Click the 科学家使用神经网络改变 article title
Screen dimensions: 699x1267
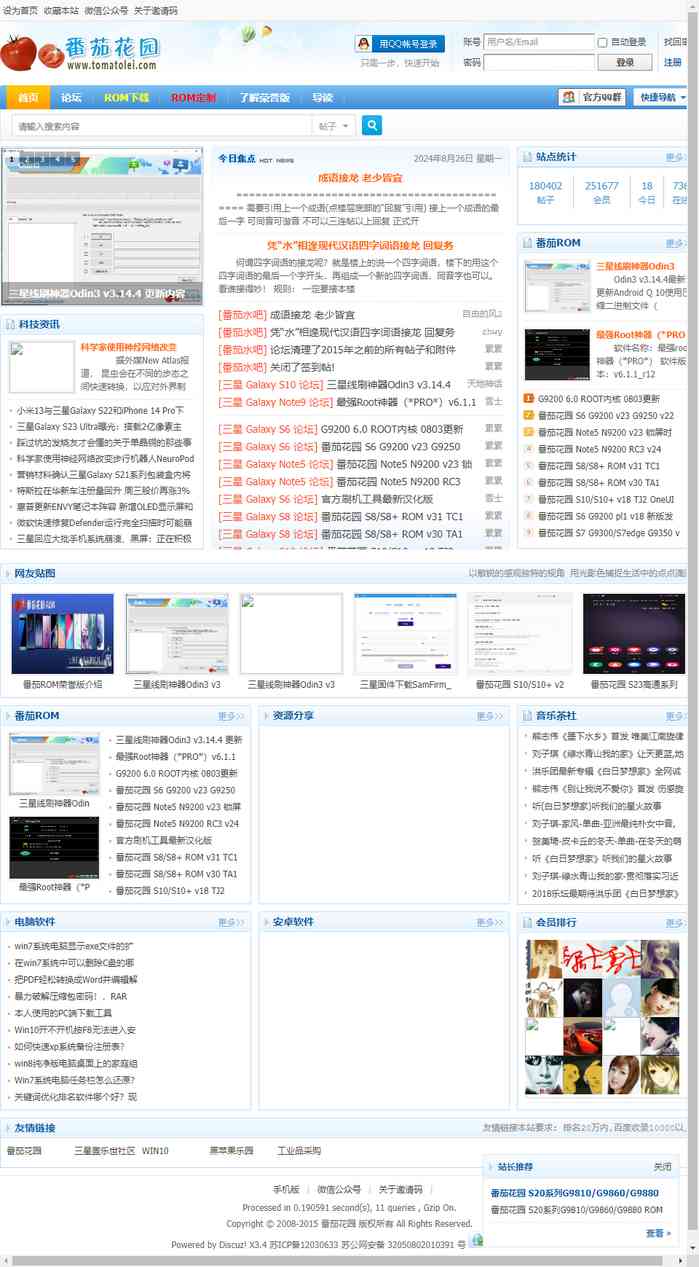tap(128, 347)
